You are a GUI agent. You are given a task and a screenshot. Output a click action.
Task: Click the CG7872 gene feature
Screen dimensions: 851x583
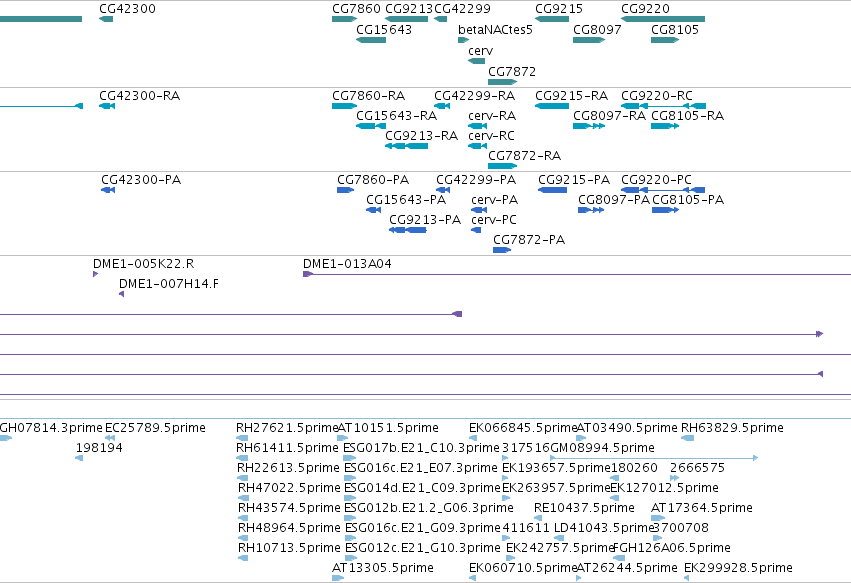pyautogui.click(x=503, y=82)
